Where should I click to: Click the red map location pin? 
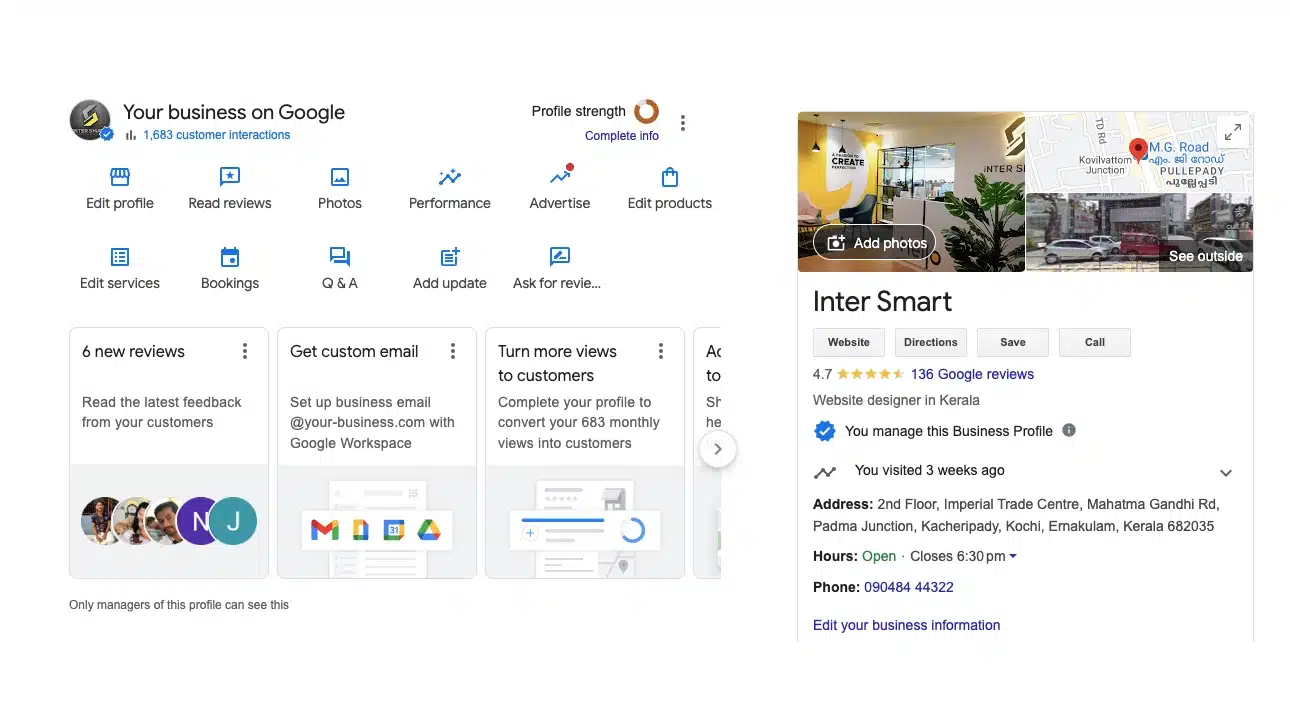(1138, 150)
